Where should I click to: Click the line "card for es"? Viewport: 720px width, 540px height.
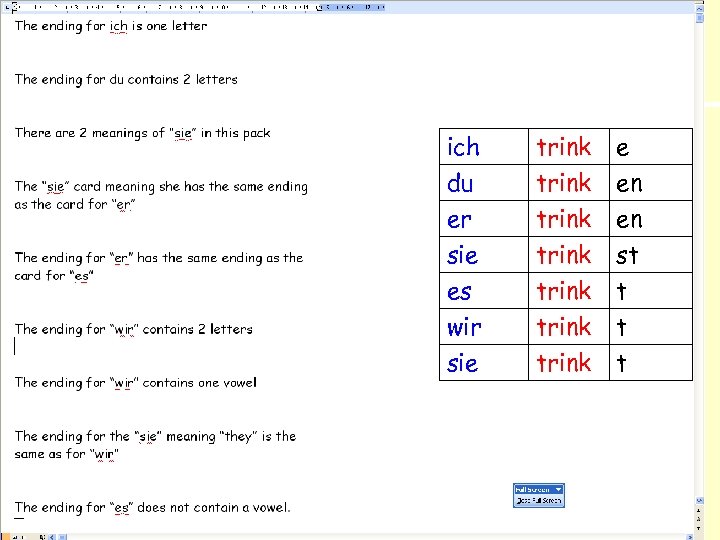pos(54,276)
